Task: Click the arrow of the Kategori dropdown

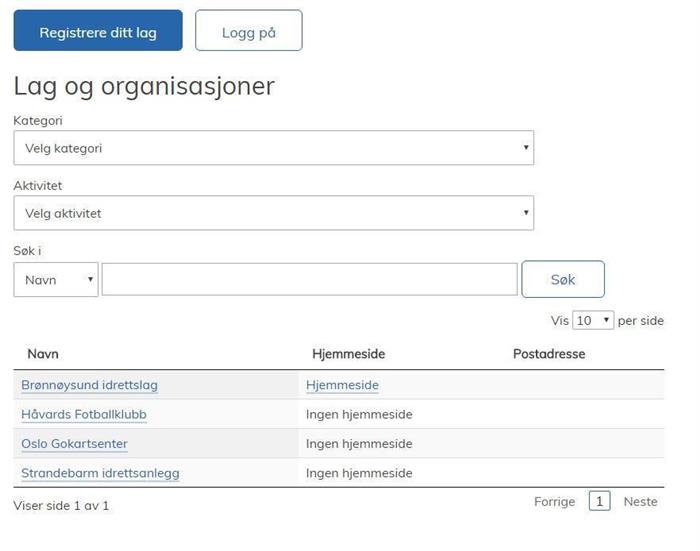Action: click(x=526, y=147)
